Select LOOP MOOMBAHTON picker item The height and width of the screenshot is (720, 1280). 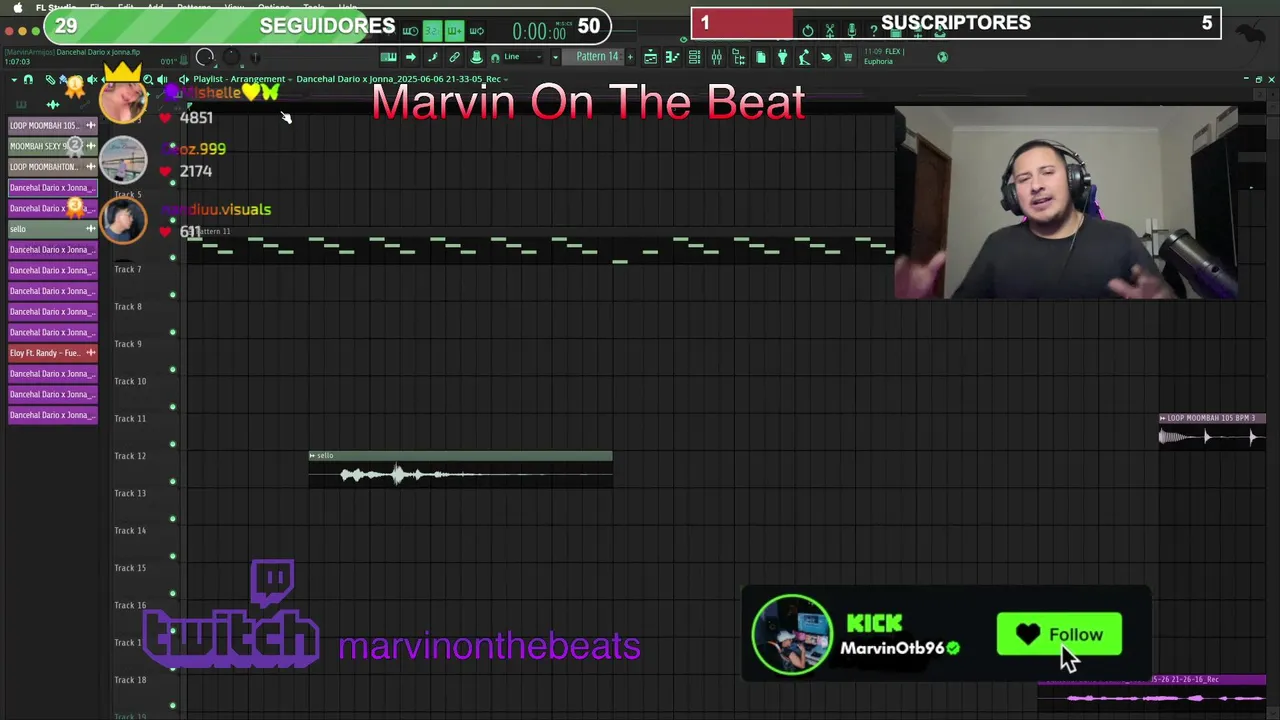53,167
